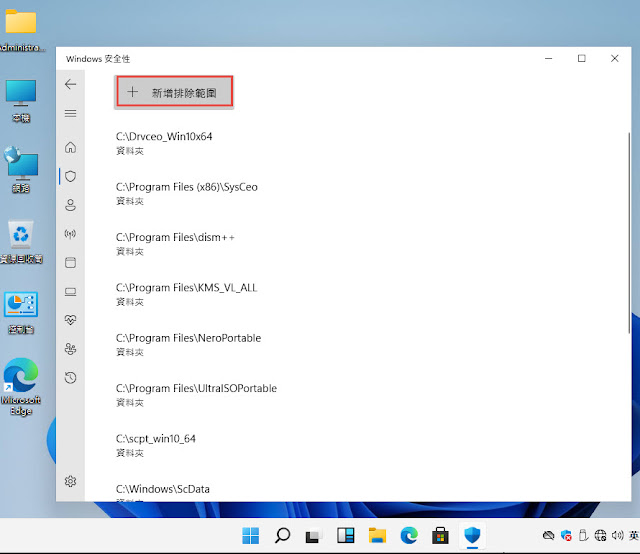Viewport: 640px width, 554px height.
Task: Click the OneDrive cloud tray icon
Action: (549, 535)
